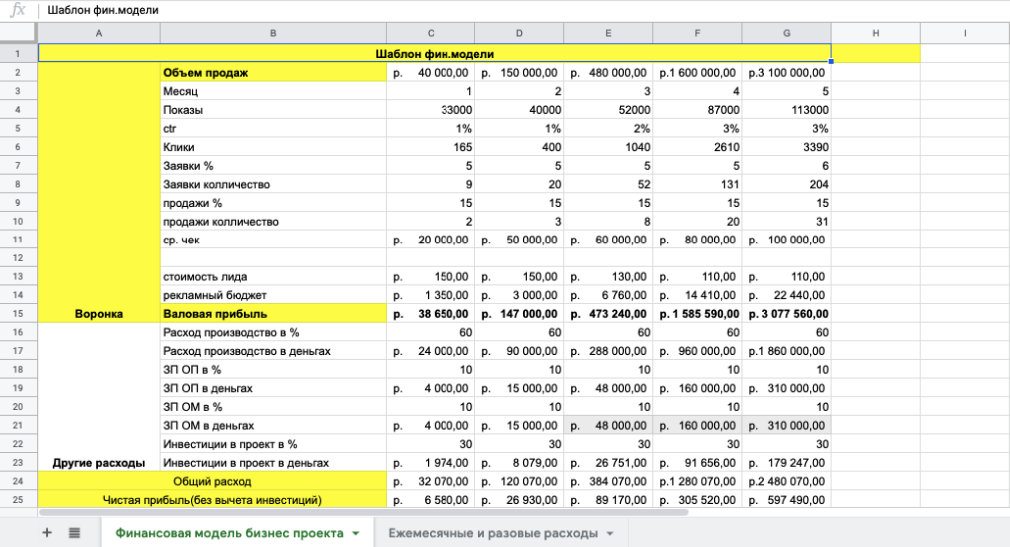Select column H header
Image resolution: width=1010 pixels, height=547 pixels.
875,34
